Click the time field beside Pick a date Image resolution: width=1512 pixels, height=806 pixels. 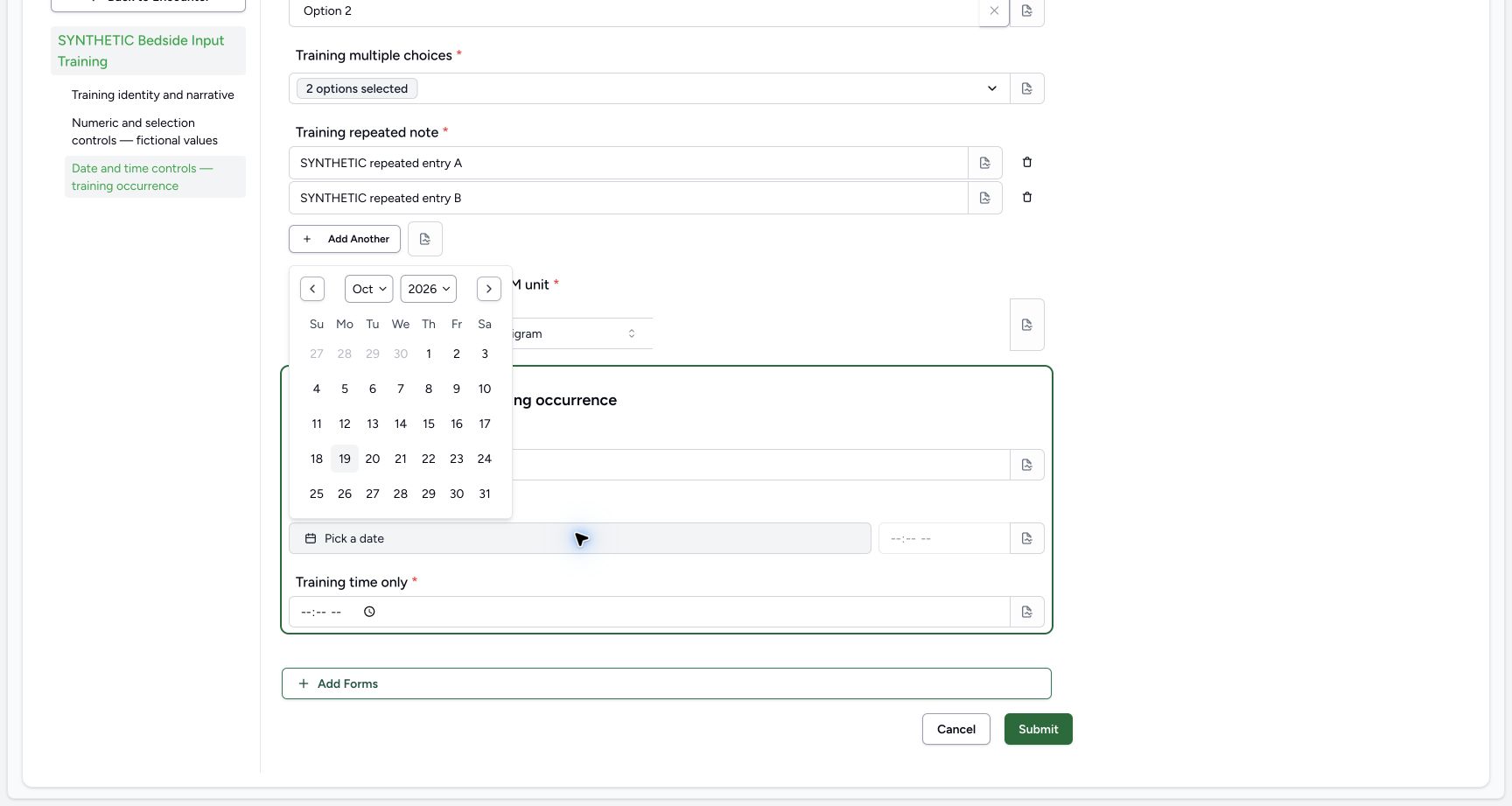[944, 538]
